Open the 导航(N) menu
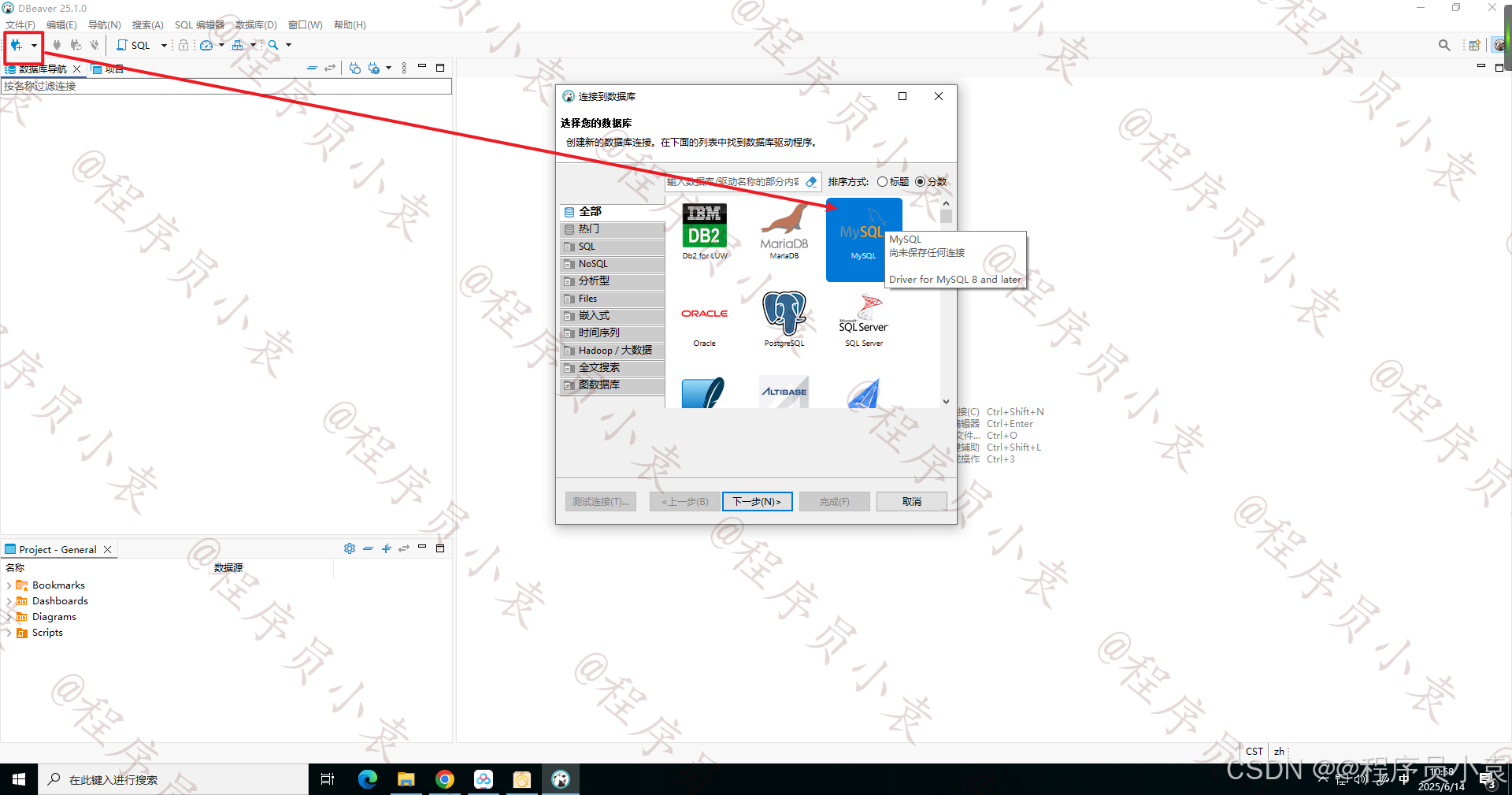The width and height of the screenshot is (1512, 795). (x=104, y=25)
